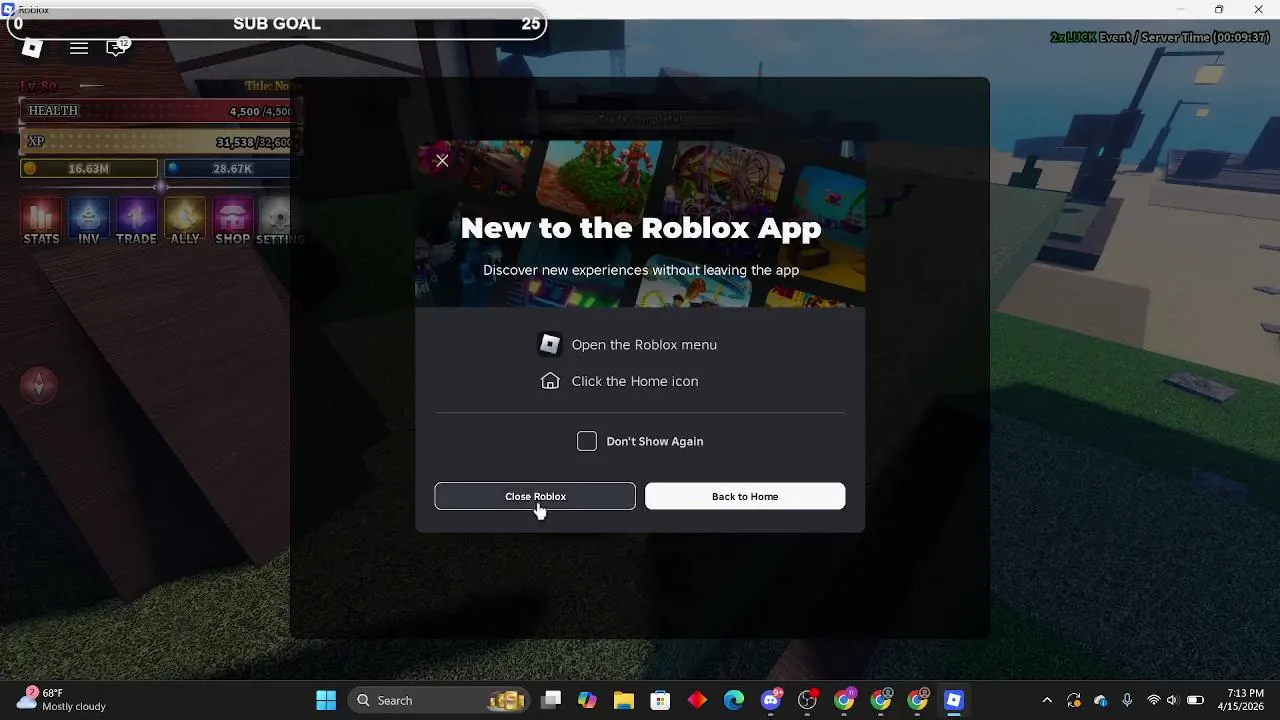Open Copilot from the taskbar
This screenshot has width=1280, height=720.
click(587, 700)
